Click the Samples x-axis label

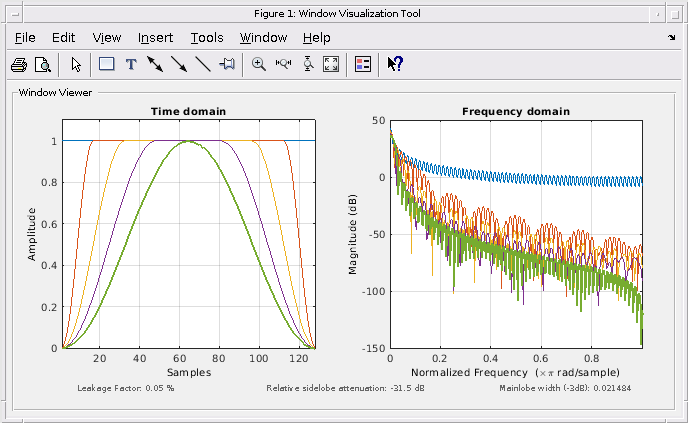[x=189, y=373]
